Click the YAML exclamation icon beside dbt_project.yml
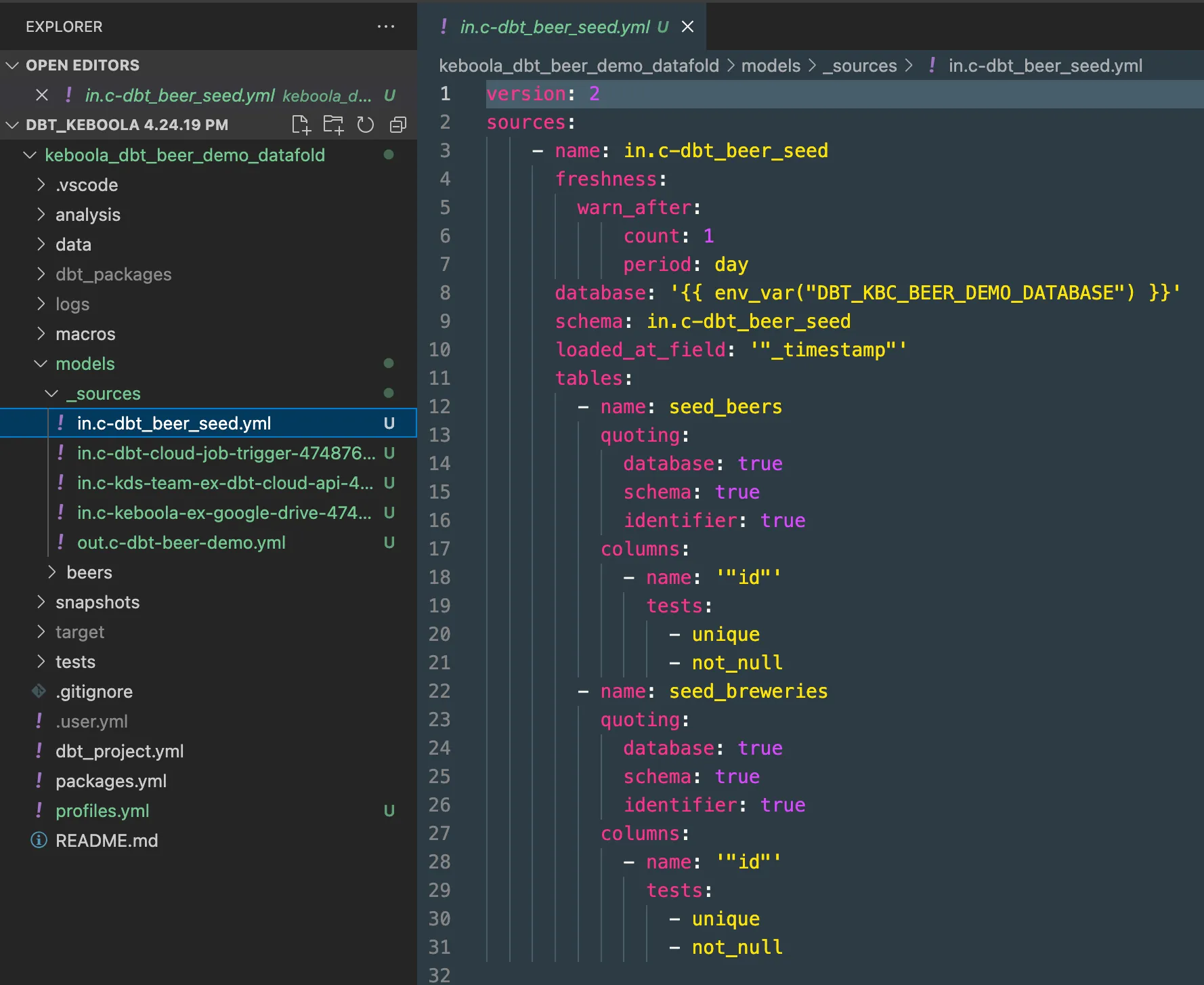This screenshot has width=1204, height=985. pyautogui.click(x=39, y=751)
